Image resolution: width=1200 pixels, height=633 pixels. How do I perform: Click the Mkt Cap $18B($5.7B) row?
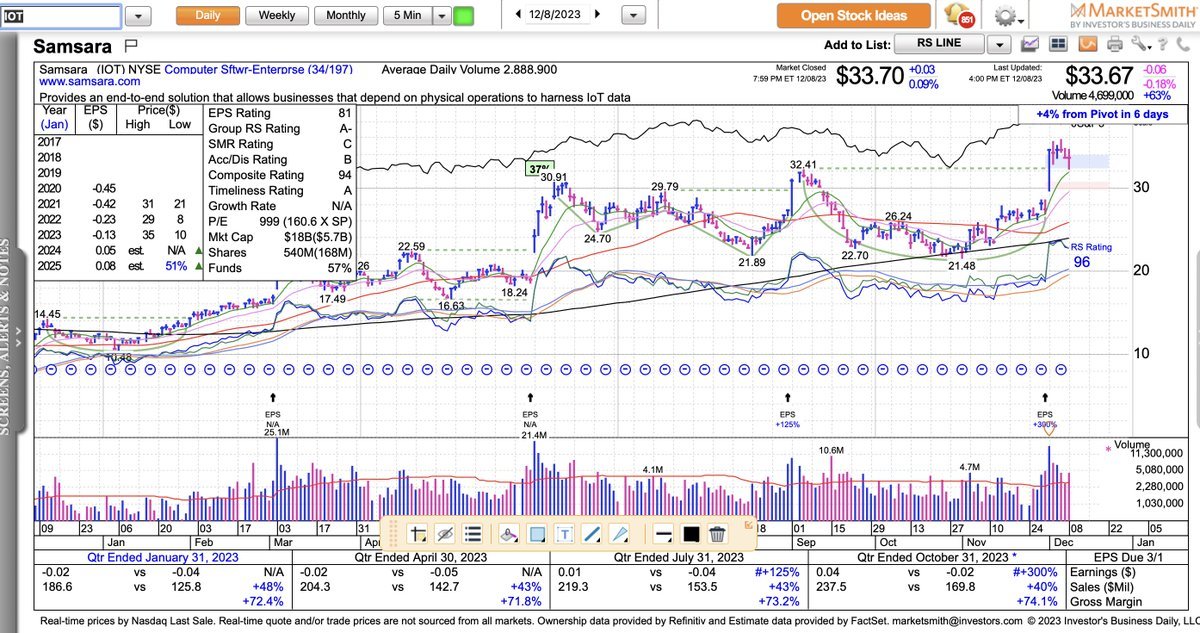(x=280, y=238)
